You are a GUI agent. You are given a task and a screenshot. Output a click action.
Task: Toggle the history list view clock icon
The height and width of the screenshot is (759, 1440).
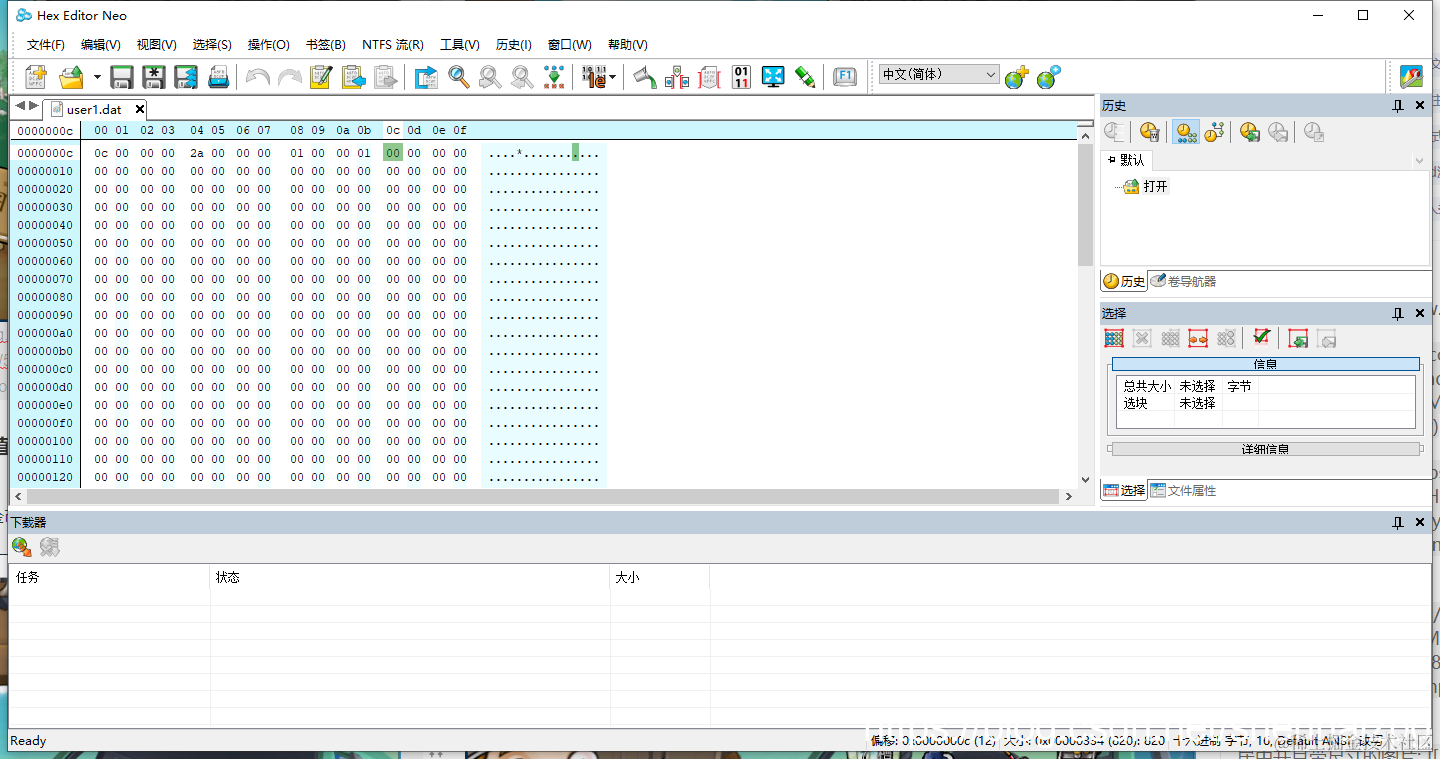pos(1186,132)
